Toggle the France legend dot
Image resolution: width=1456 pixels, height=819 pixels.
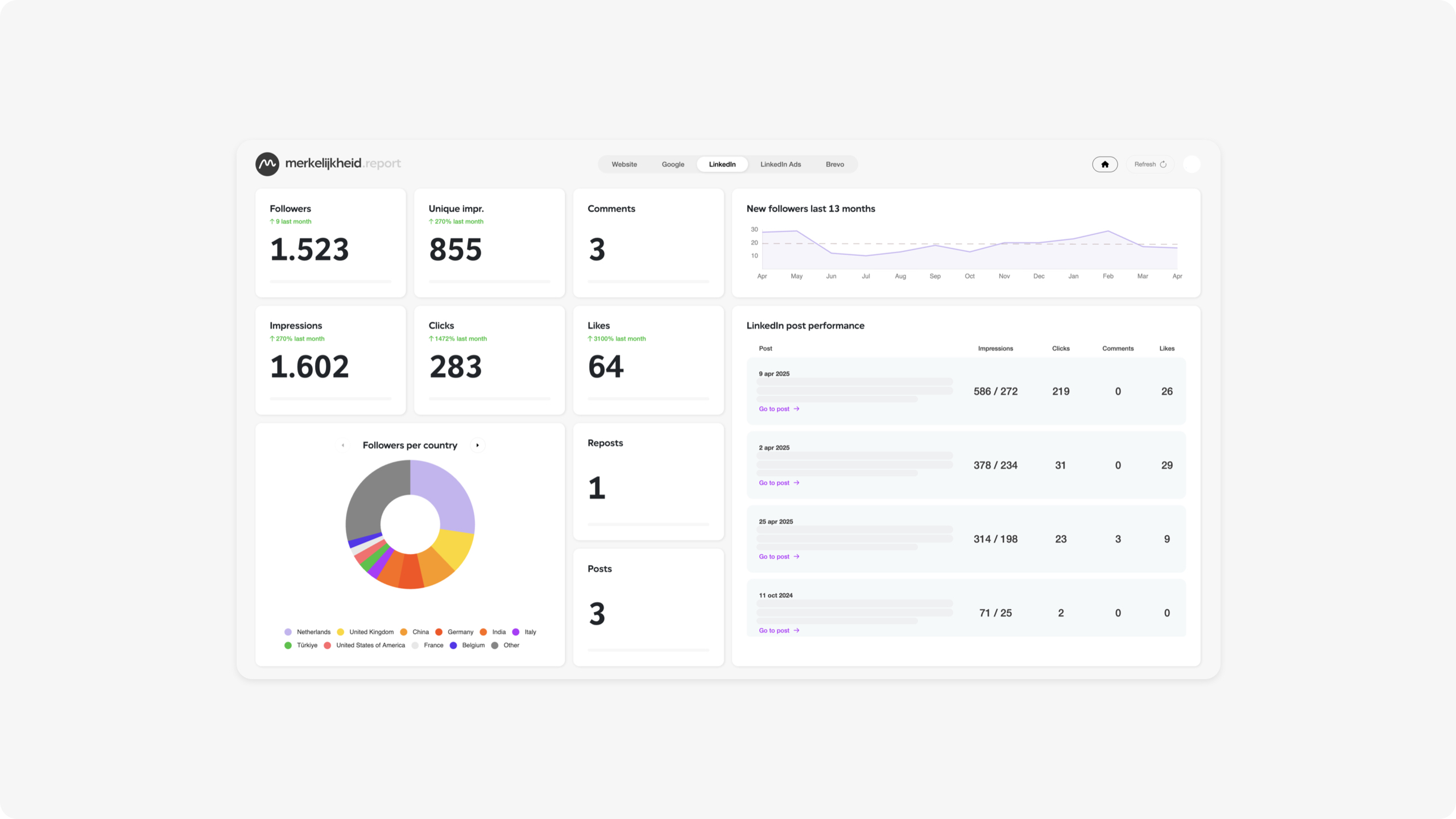415,646
